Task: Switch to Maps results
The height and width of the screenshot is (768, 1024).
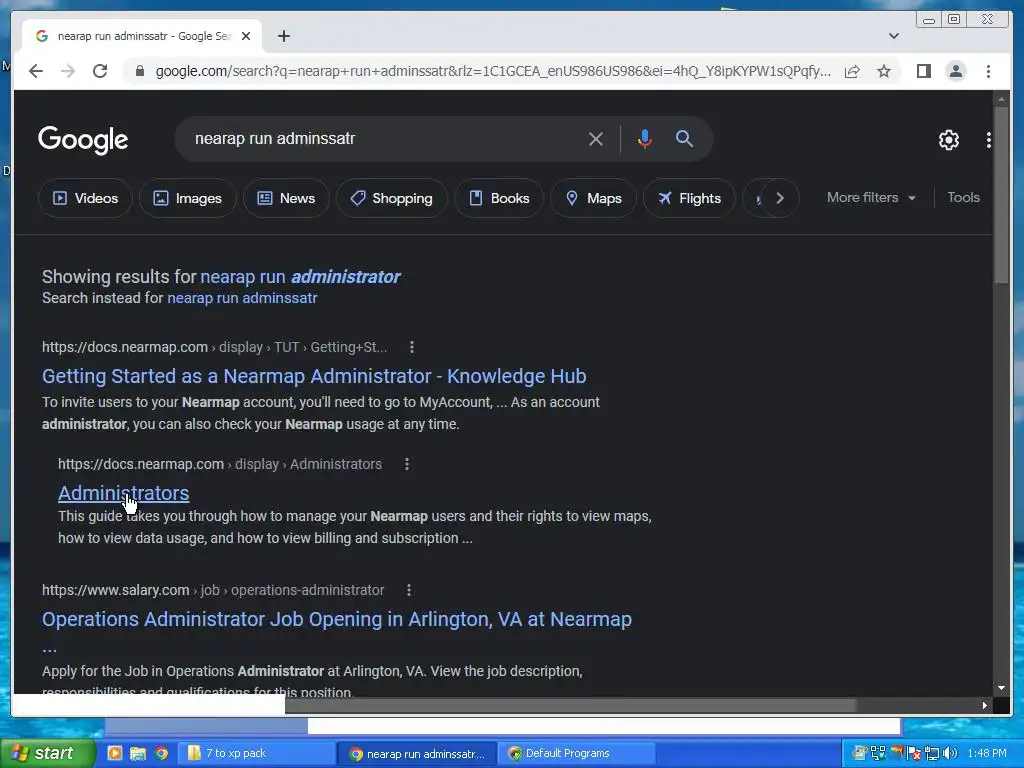Action: coord(594,198)
